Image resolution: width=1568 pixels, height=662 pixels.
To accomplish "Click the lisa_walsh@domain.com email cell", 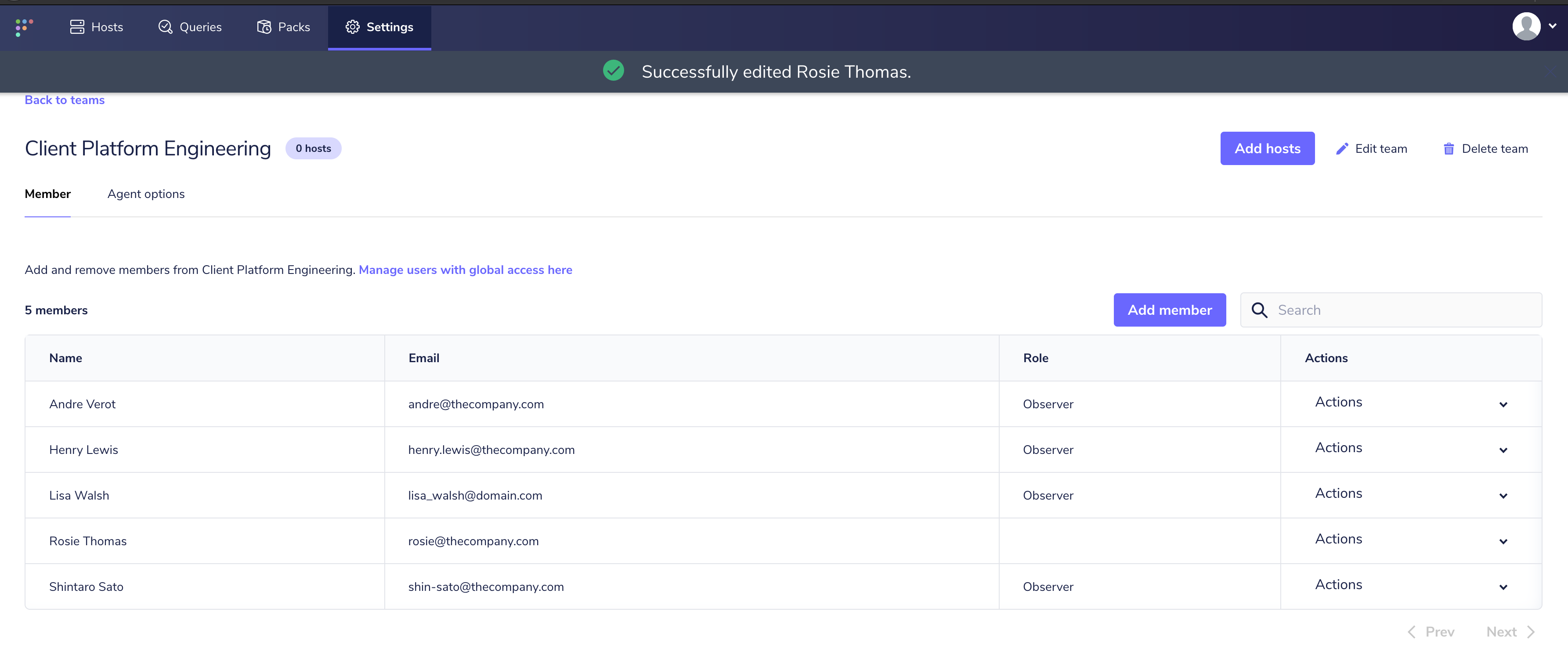I will [x=691, y=495].
